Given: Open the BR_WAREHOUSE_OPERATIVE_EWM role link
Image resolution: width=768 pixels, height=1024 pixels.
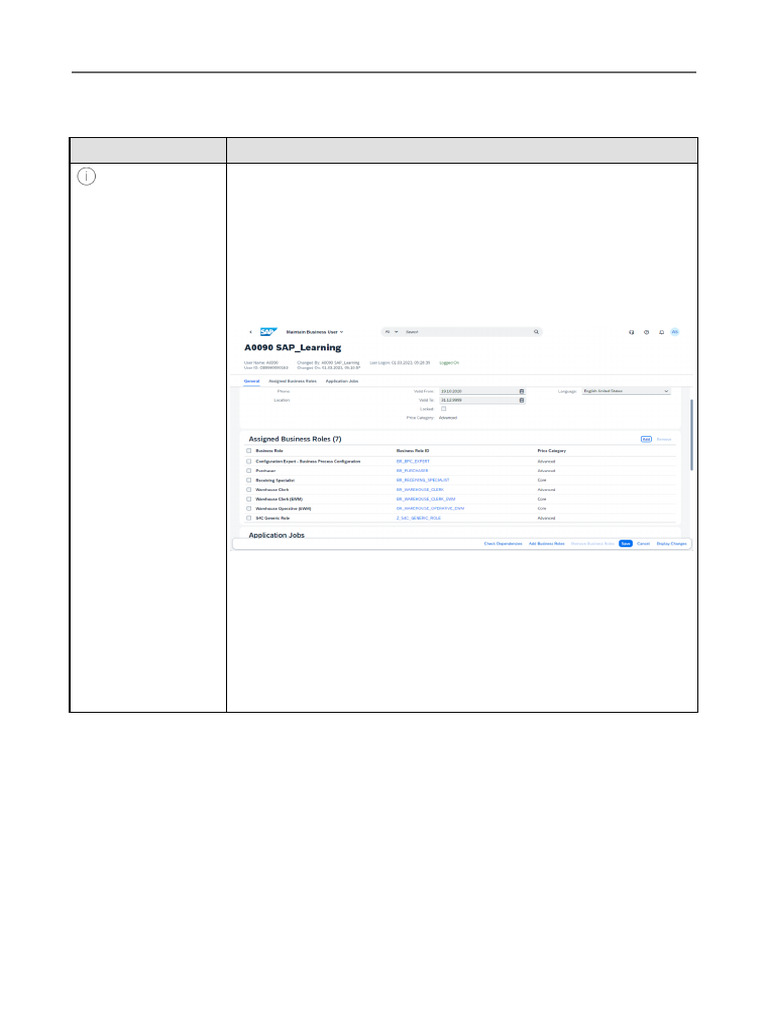Looking at the screenshot, I should [430, 508].
